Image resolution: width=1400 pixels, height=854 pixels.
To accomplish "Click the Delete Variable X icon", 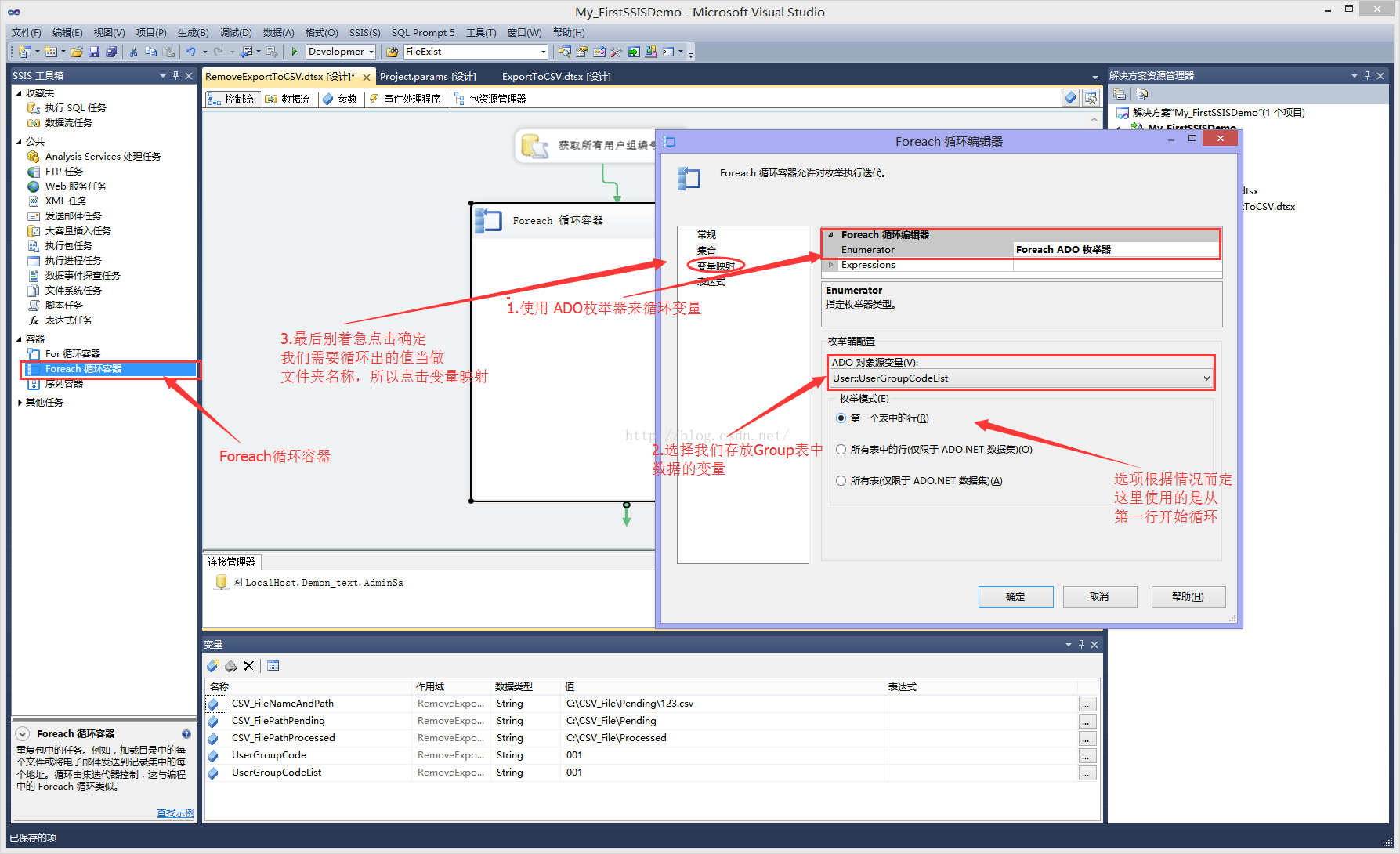I will (248, 666).
